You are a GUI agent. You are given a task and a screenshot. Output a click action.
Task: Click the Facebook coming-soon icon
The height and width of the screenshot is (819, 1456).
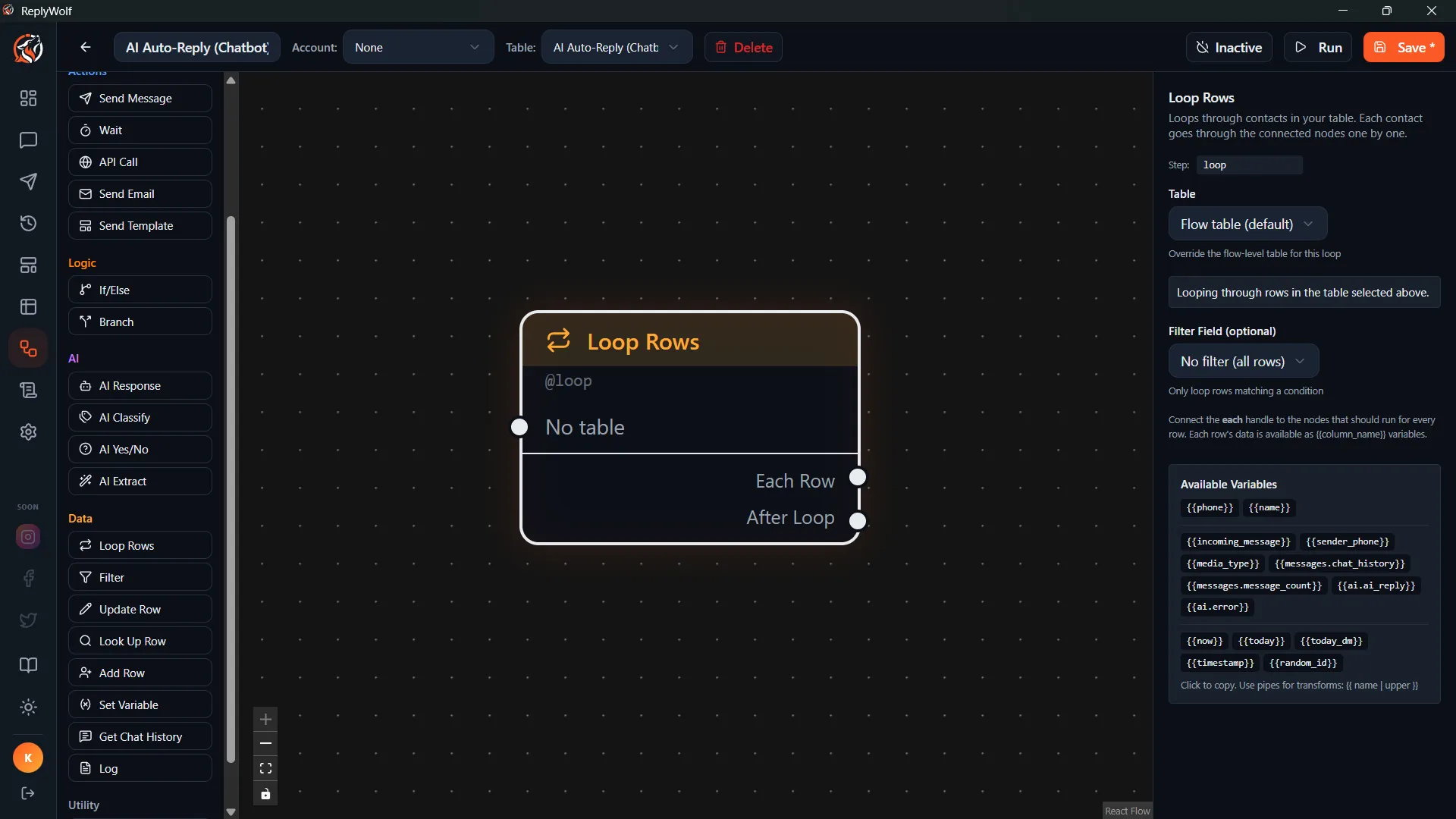point(28,579)
